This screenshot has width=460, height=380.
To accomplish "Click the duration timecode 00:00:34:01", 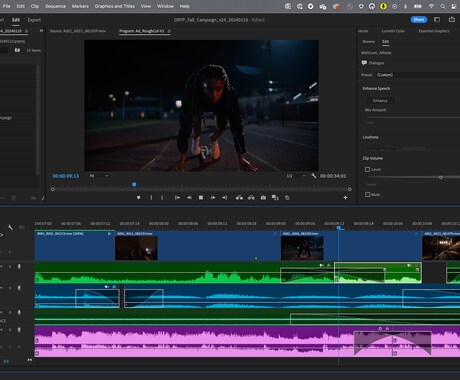I will pos(333,176).
